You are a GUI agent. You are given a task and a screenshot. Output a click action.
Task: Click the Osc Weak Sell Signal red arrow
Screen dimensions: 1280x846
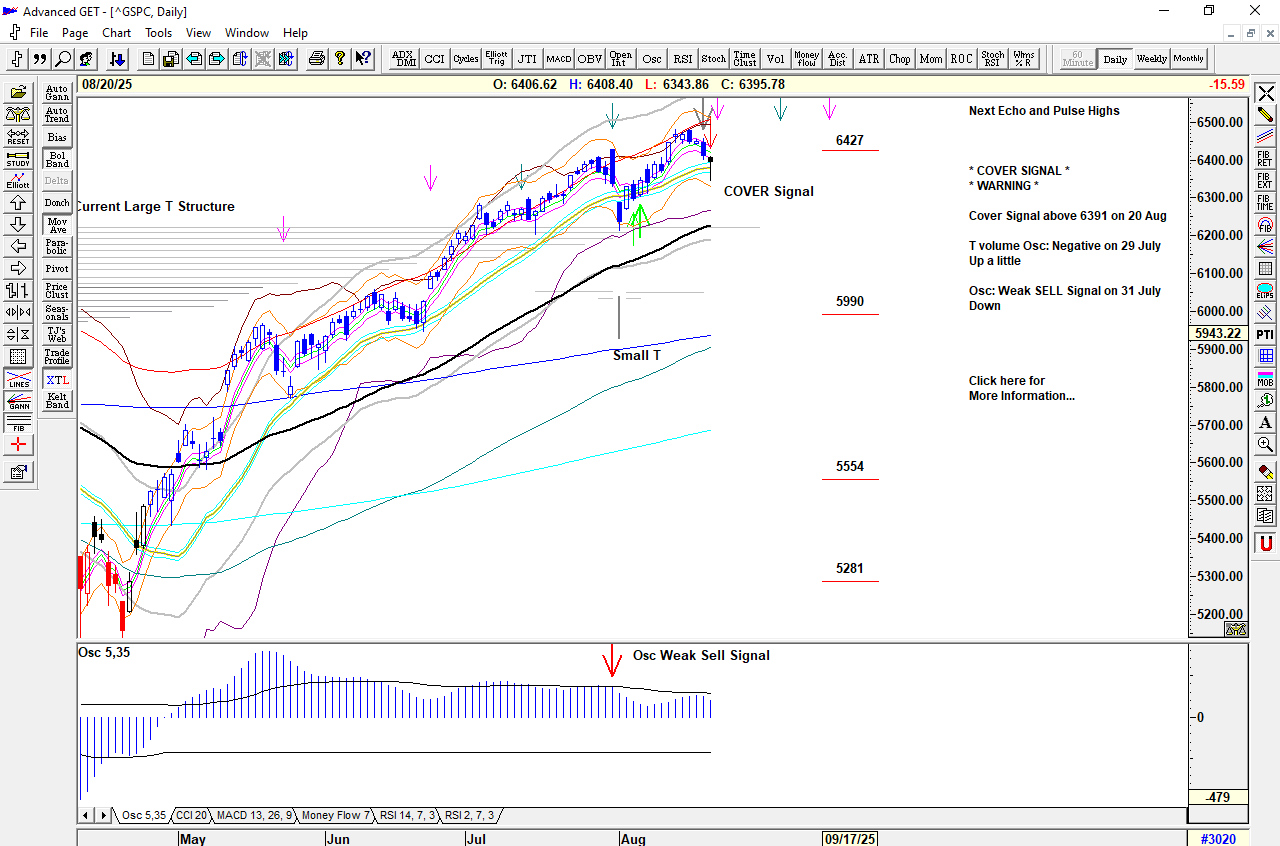point(610,660)
